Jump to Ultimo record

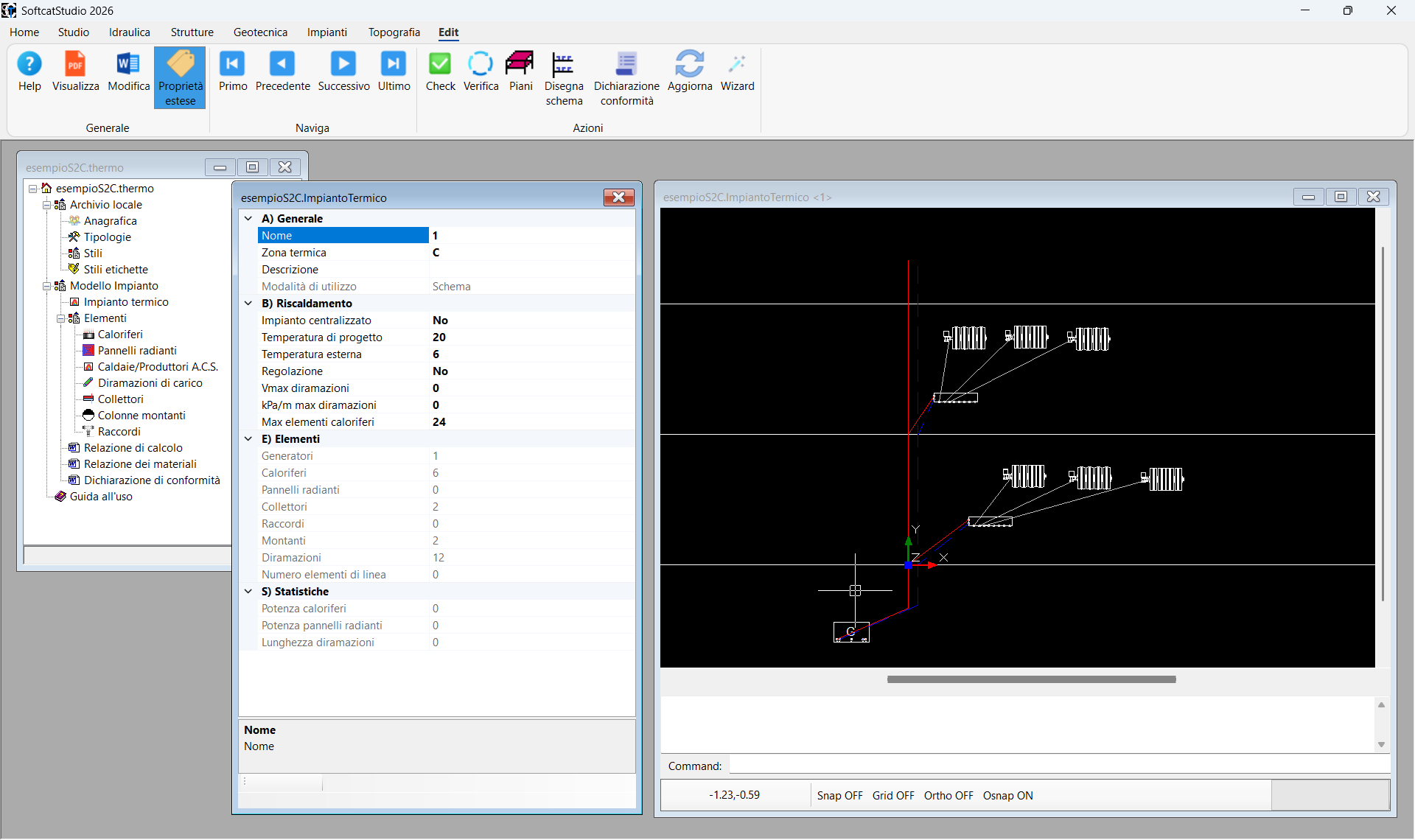pos(394,71)
